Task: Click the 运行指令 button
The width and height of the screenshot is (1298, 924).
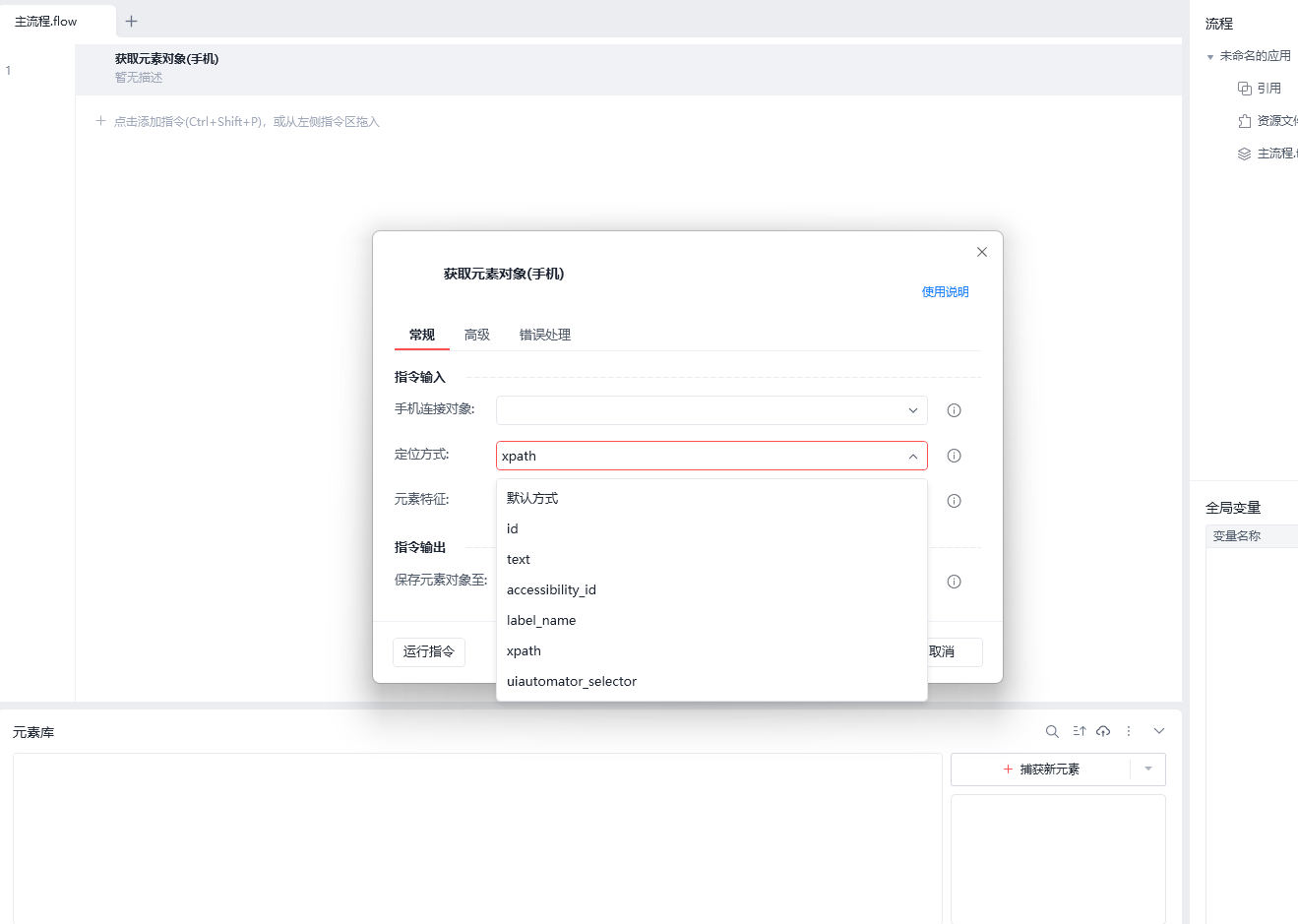Action: coord(429,651)
